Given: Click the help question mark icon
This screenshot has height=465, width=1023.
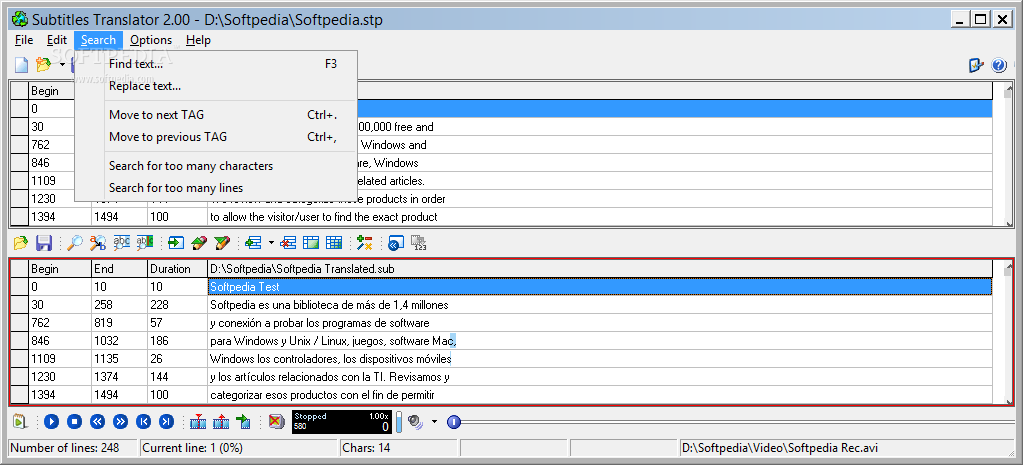Looking at the screenshot, I should (999, 65).
